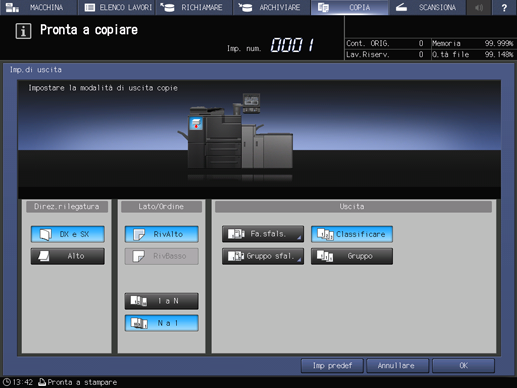Click the offset icon on Fa.sfals.

[x=236, y=234]
